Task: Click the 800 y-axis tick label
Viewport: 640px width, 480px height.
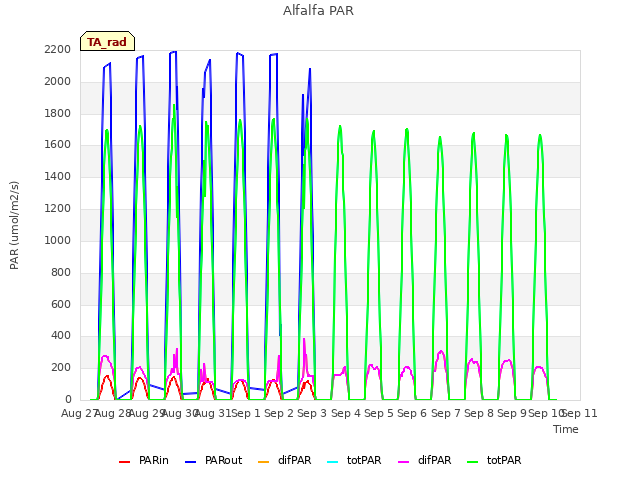Action: [61, 272]
